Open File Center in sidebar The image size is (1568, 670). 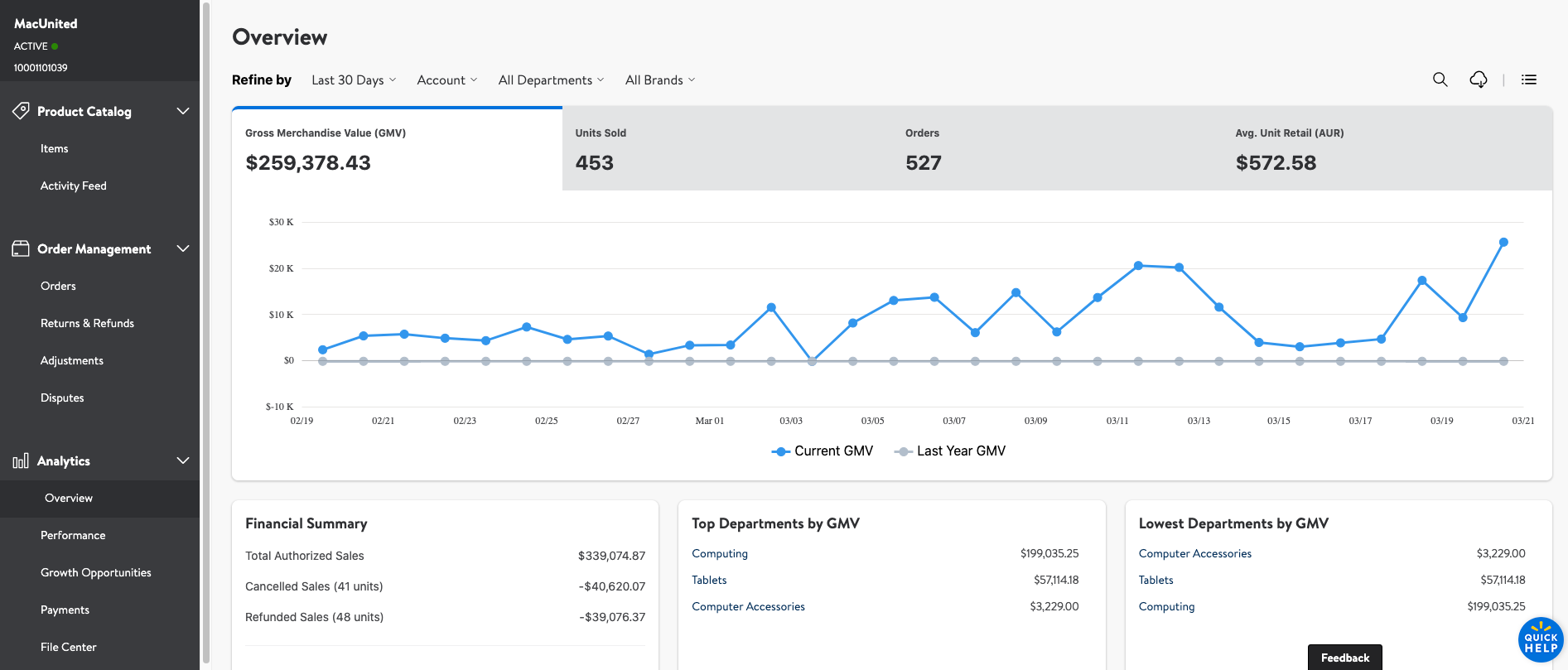click(69, 648)
